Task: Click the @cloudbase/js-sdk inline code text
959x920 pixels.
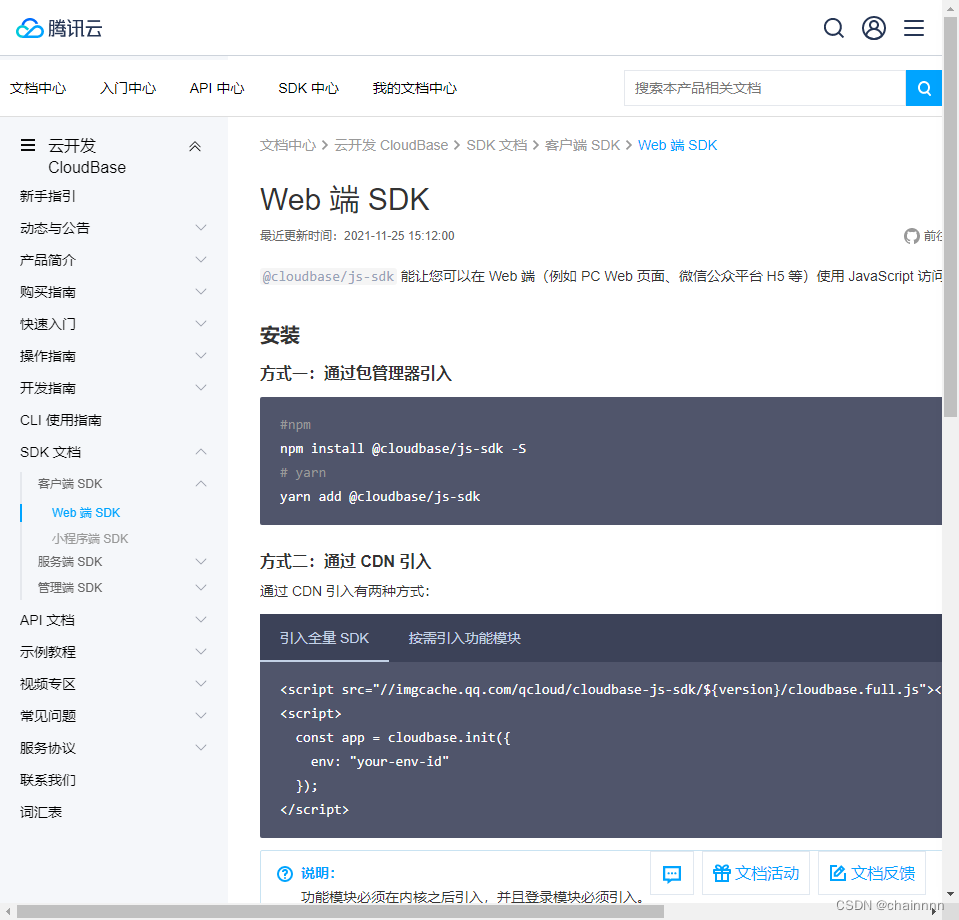Action: (328, 276)
